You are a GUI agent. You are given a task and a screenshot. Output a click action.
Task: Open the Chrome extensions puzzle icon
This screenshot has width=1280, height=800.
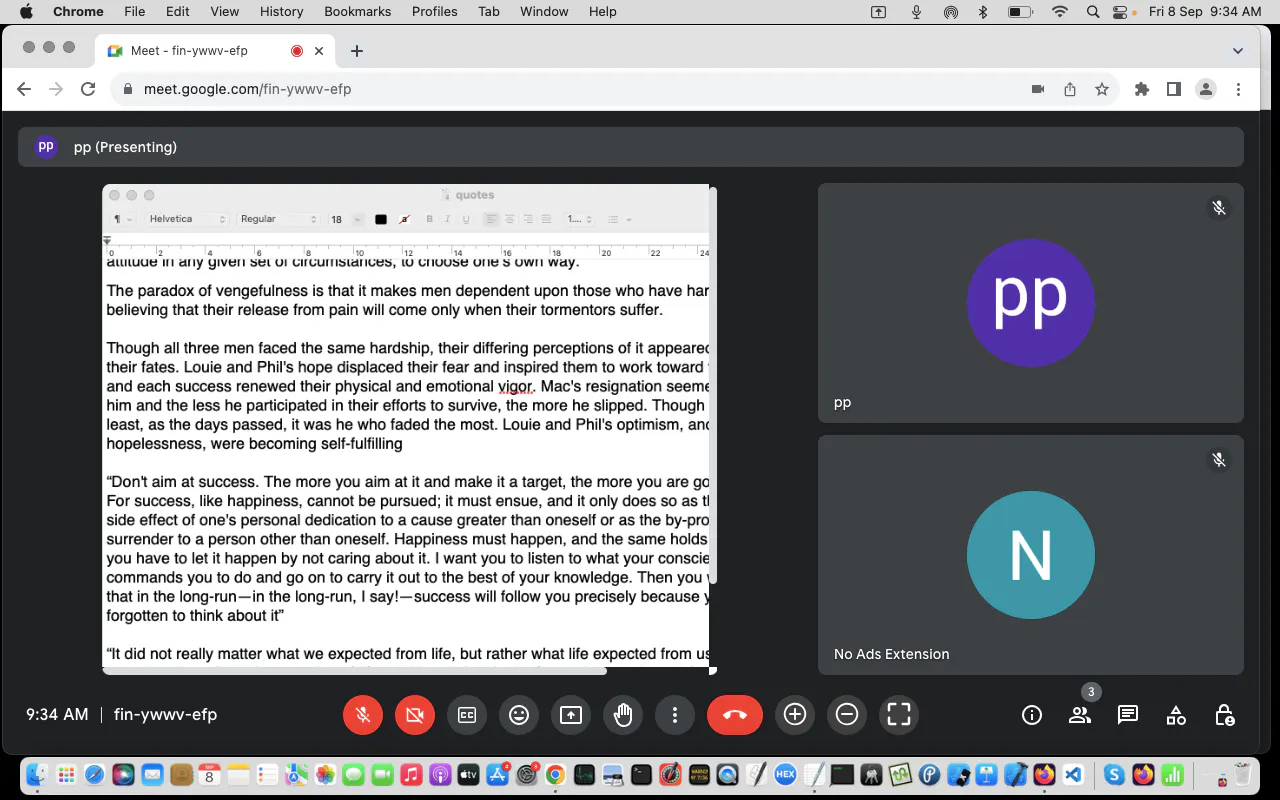tap(1142, 89)
